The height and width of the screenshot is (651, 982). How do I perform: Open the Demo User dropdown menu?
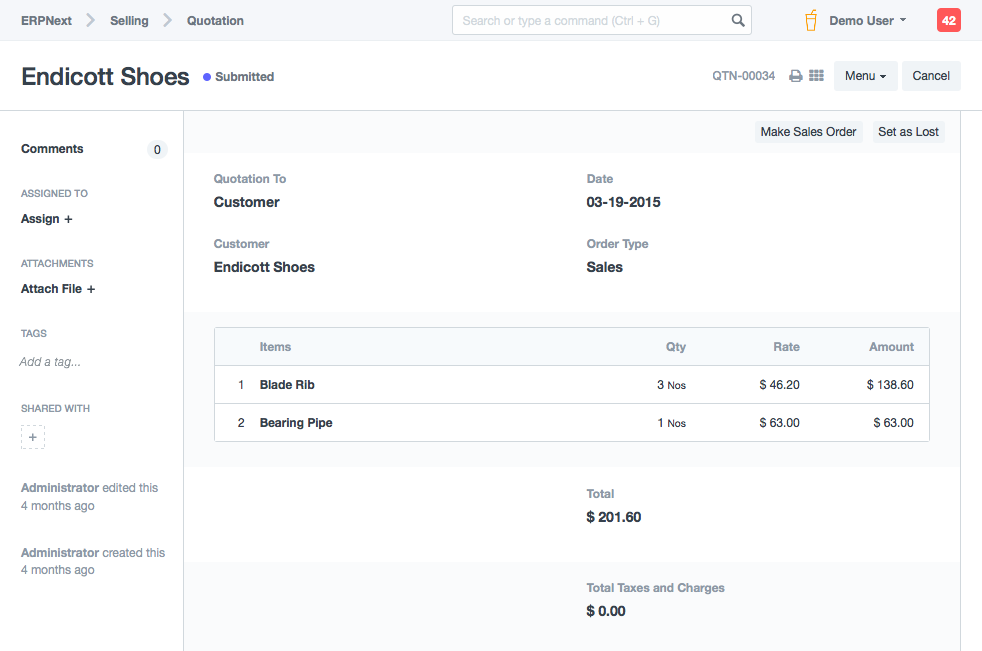pyautogui.click(x=867, y=20)
